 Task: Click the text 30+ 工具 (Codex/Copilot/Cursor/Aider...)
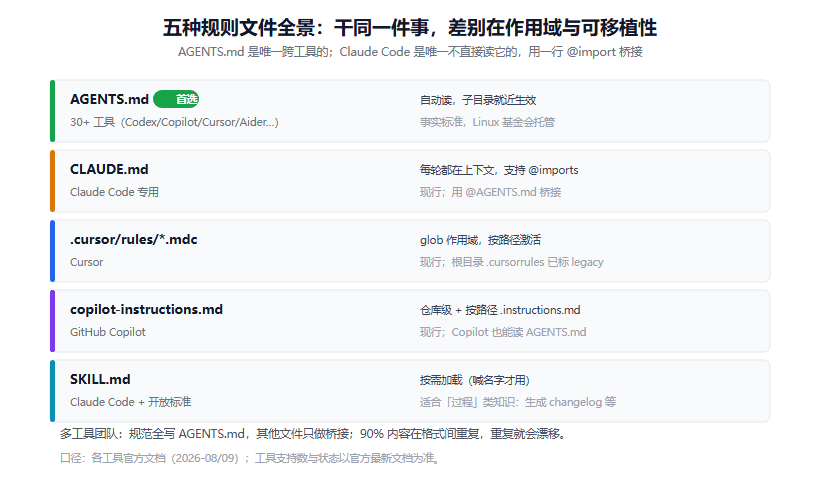tap(174, 122)
